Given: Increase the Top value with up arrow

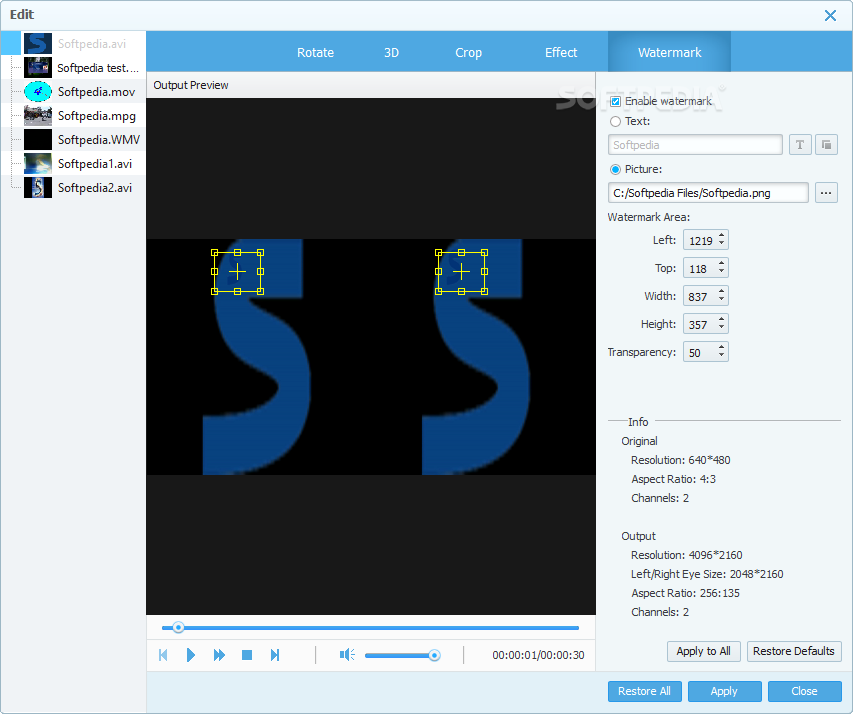Looking at the screenshot, I should point(721,264).
